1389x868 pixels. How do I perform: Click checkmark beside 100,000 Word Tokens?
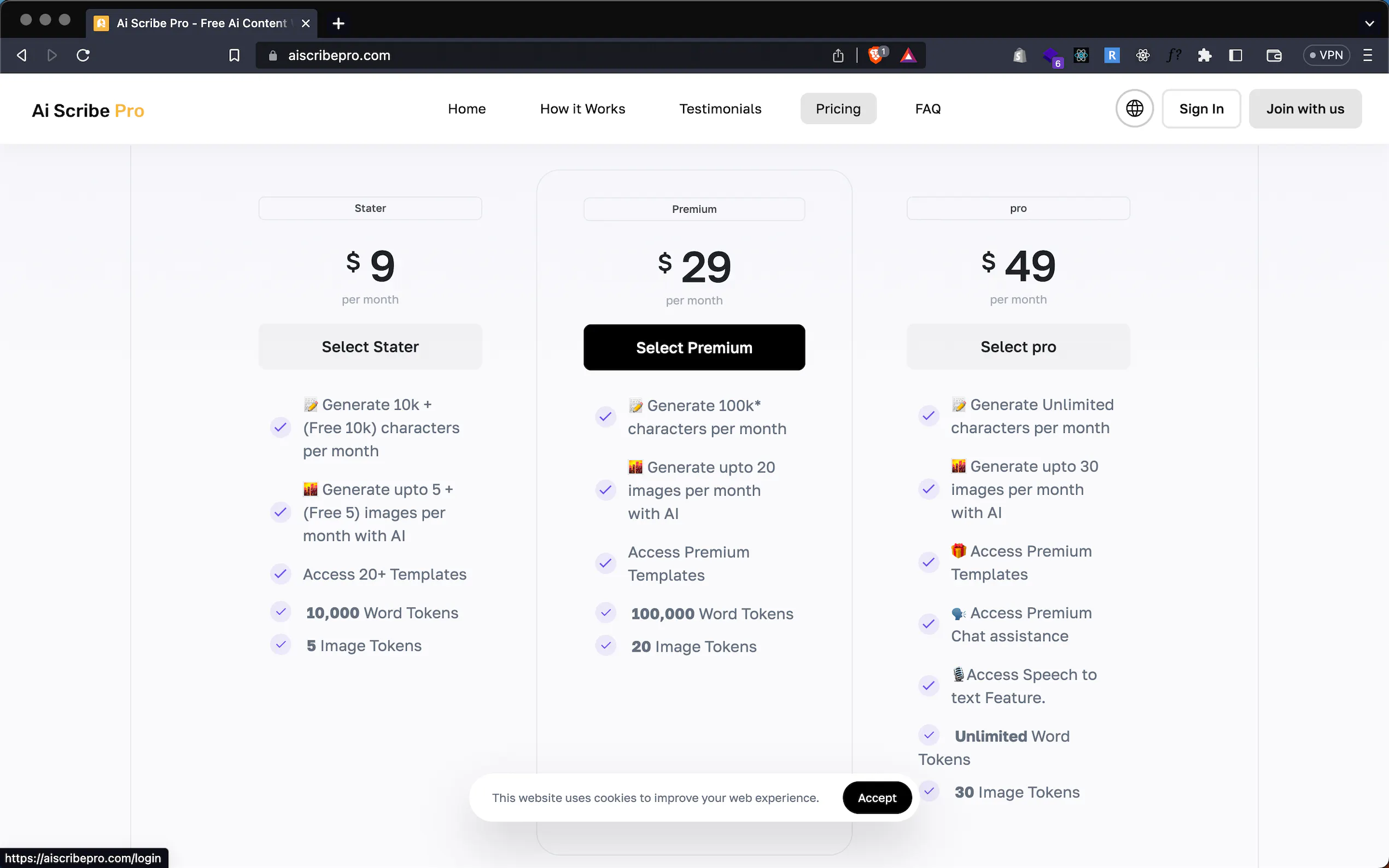pos(605,613)
